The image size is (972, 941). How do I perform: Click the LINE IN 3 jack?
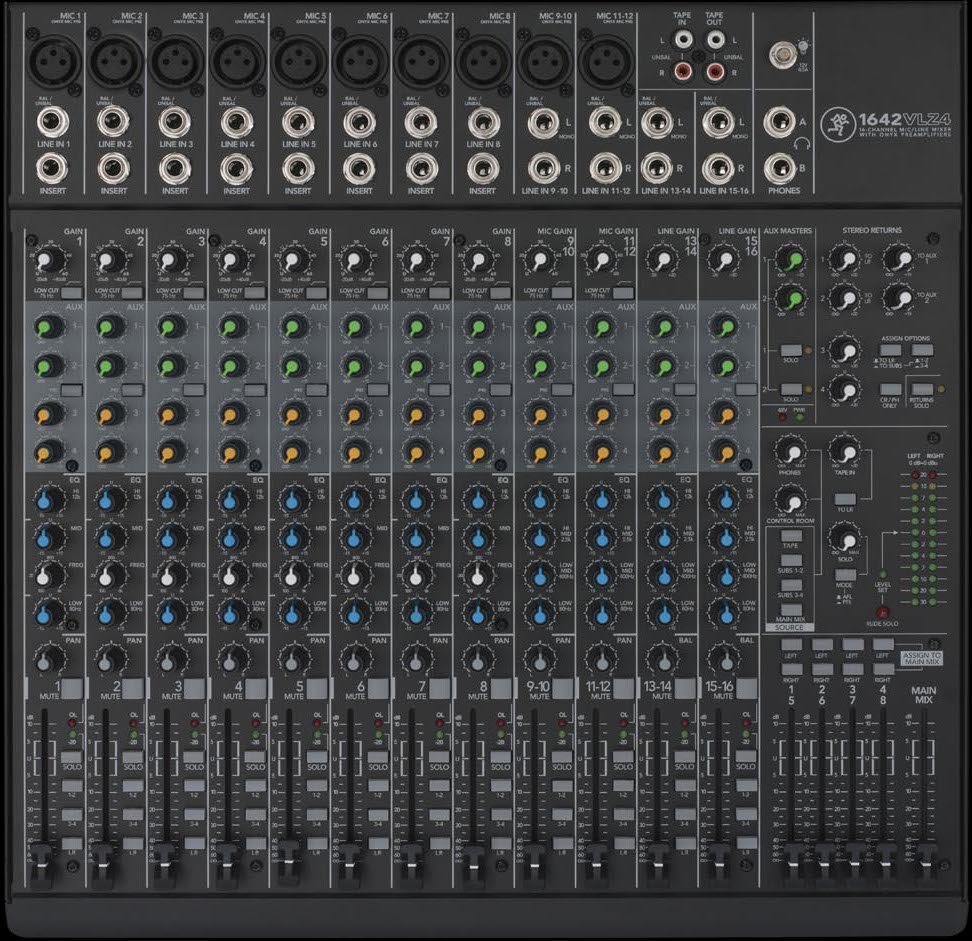pyautogui.click(x=175, y=123)
